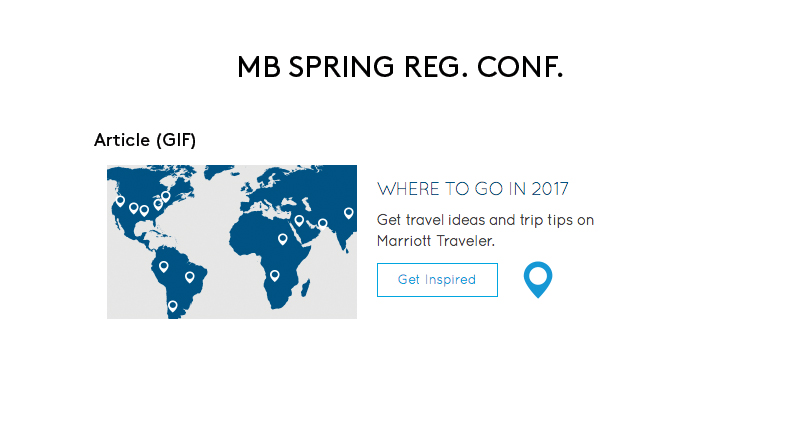Select the pin in northwestern South America
This screenshot has width=800, height=421.
tap(164, 266)
